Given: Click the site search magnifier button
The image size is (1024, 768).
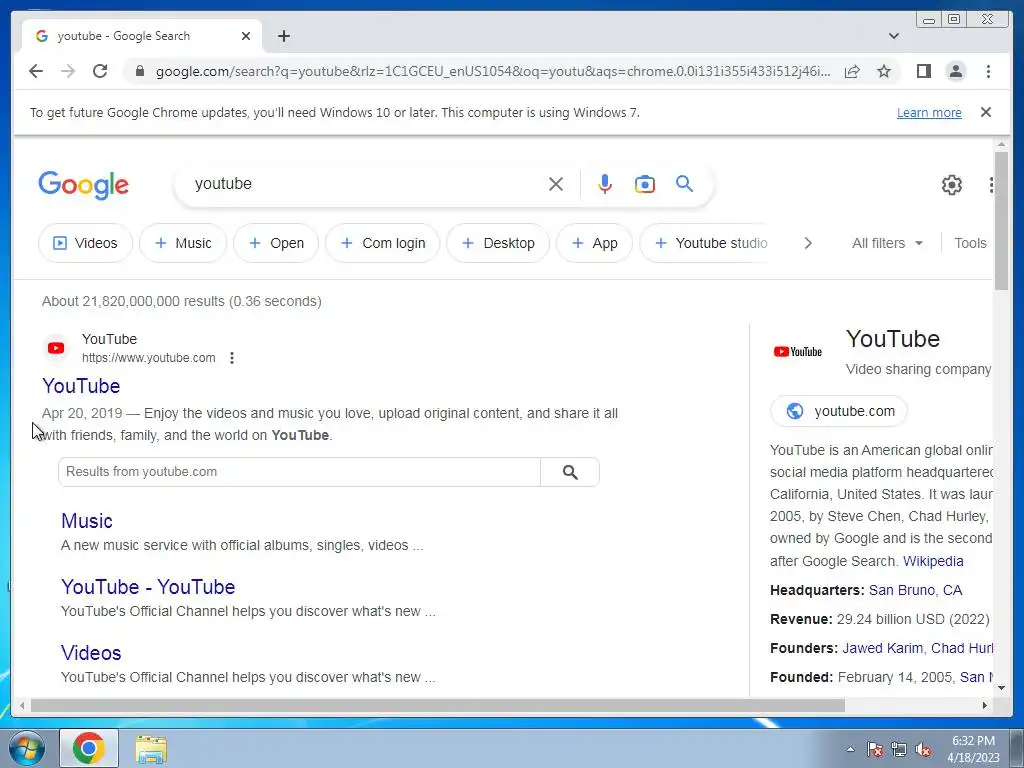Looking at the screenshot, I should tap(570, 472).
